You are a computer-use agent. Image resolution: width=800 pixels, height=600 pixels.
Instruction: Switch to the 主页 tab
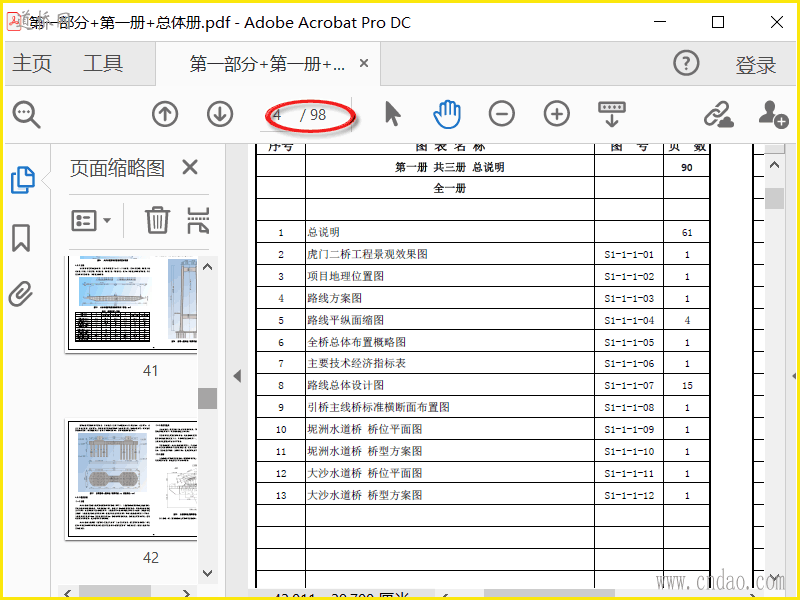(x=32, y=64)
